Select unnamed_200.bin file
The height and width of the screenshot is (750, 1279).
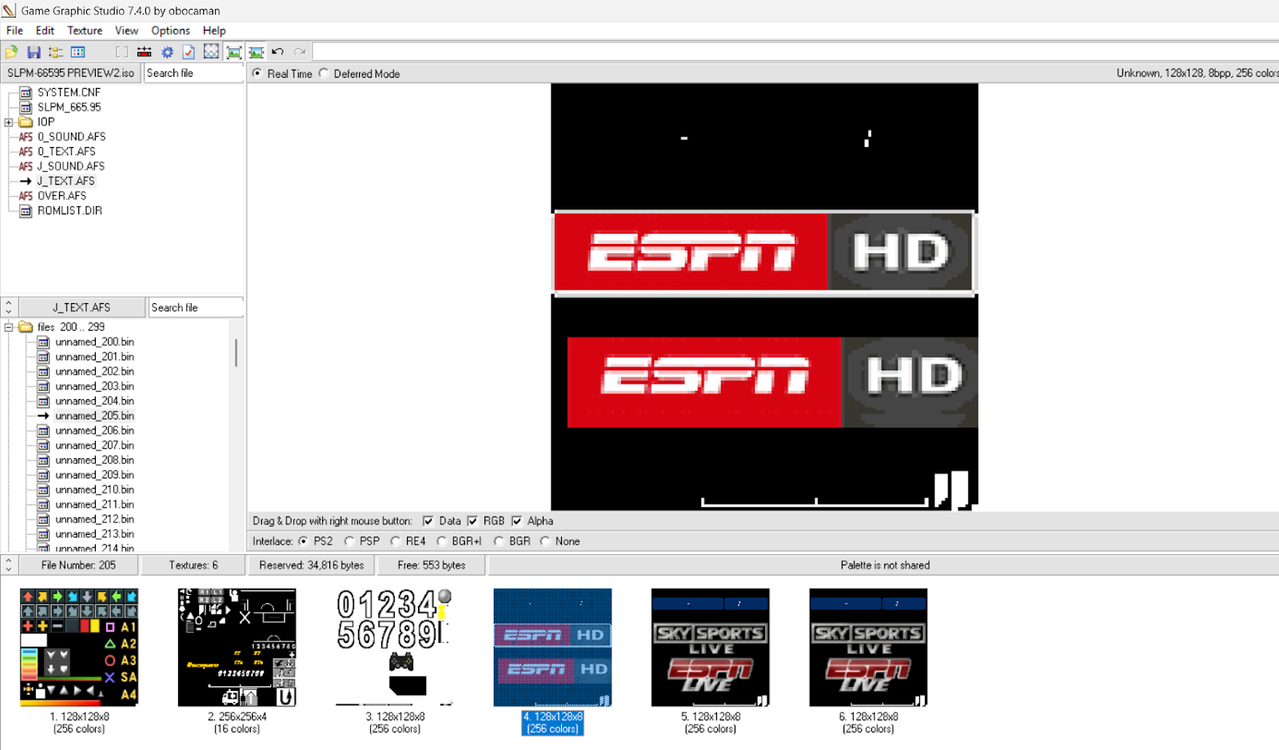pos(94,342)
